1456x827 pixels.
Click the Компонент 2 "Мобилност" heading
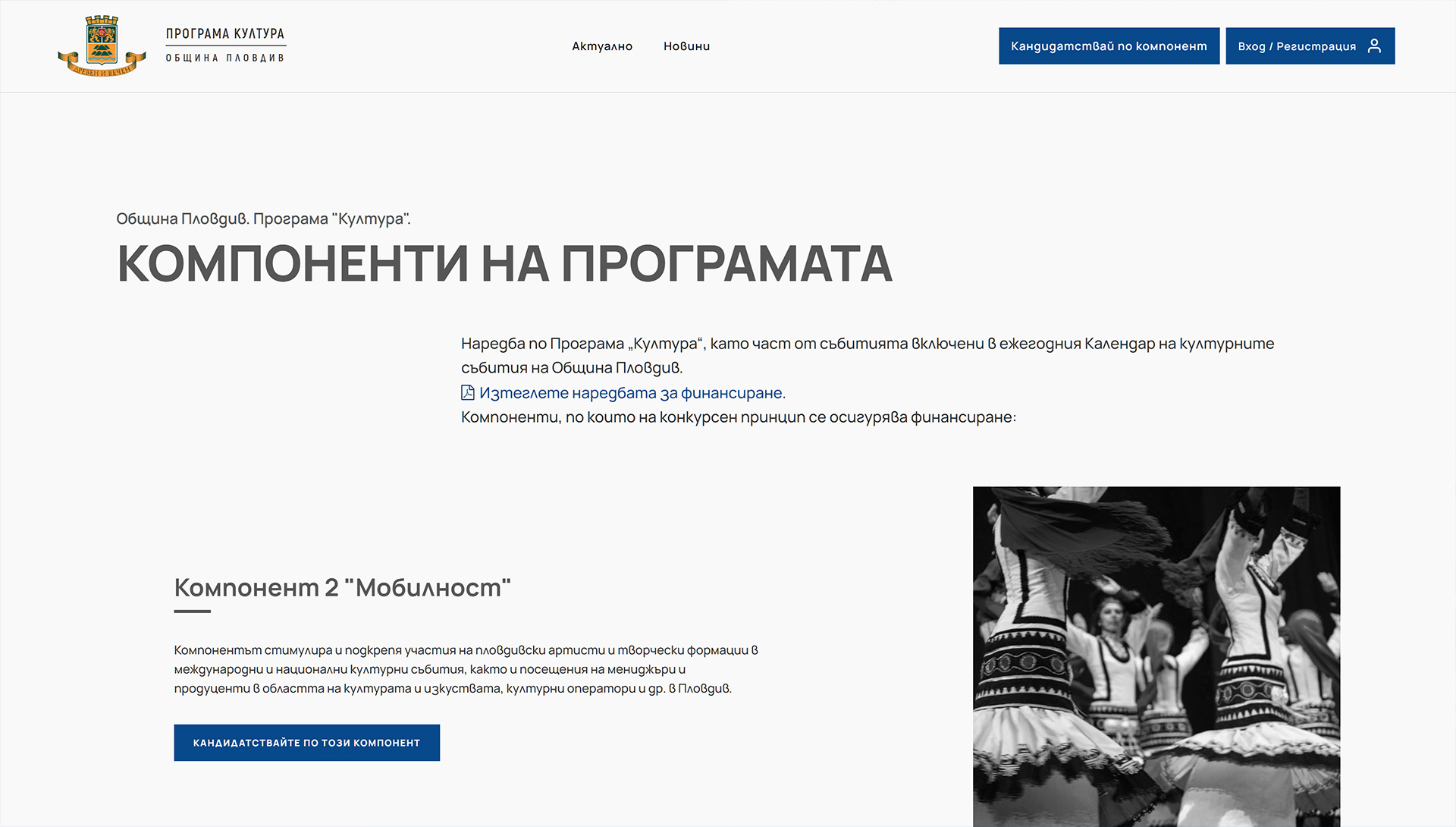[343, 587]
